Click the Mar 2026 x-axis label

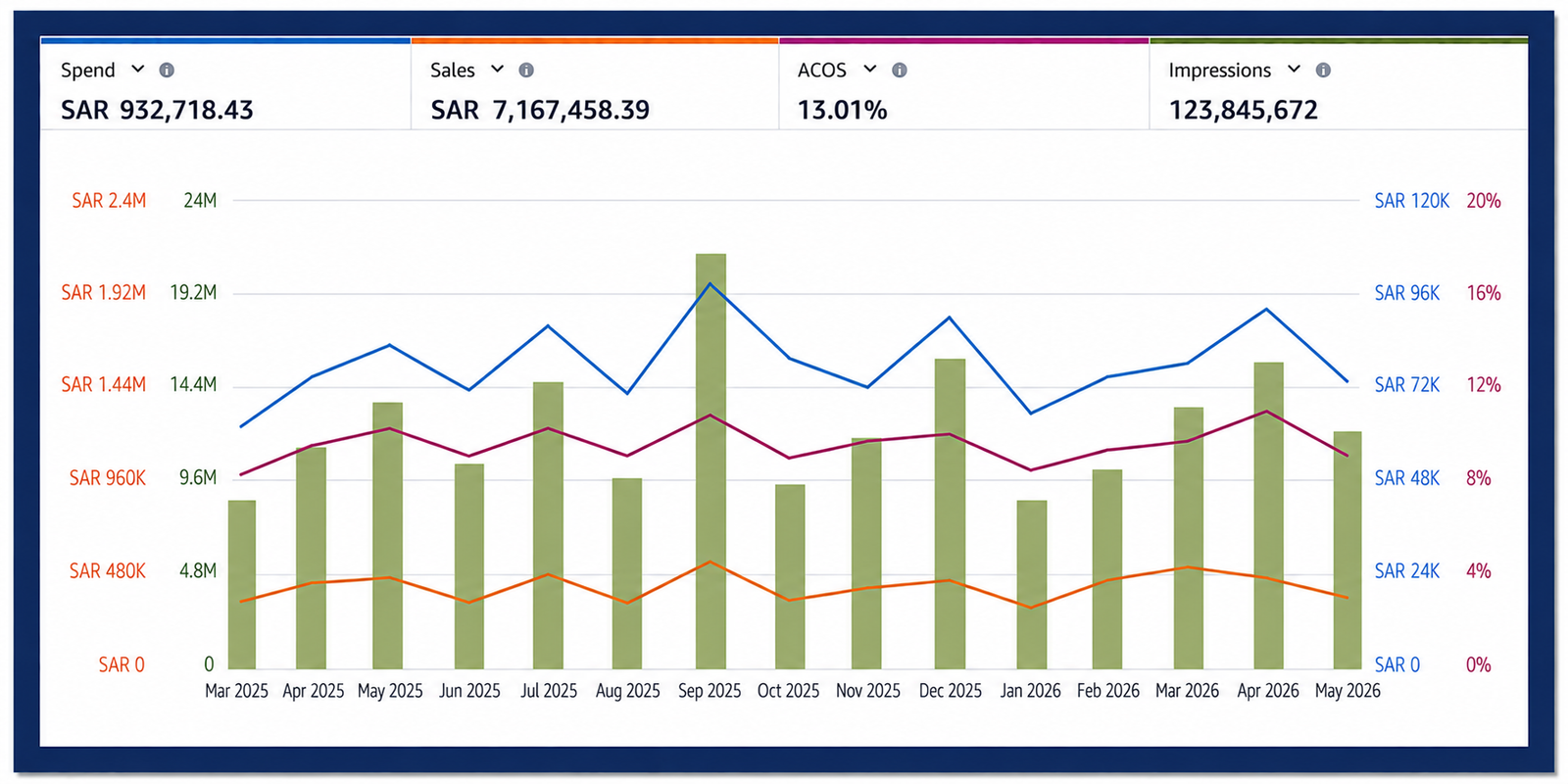pyautogui.click(x=1188, y=691)
